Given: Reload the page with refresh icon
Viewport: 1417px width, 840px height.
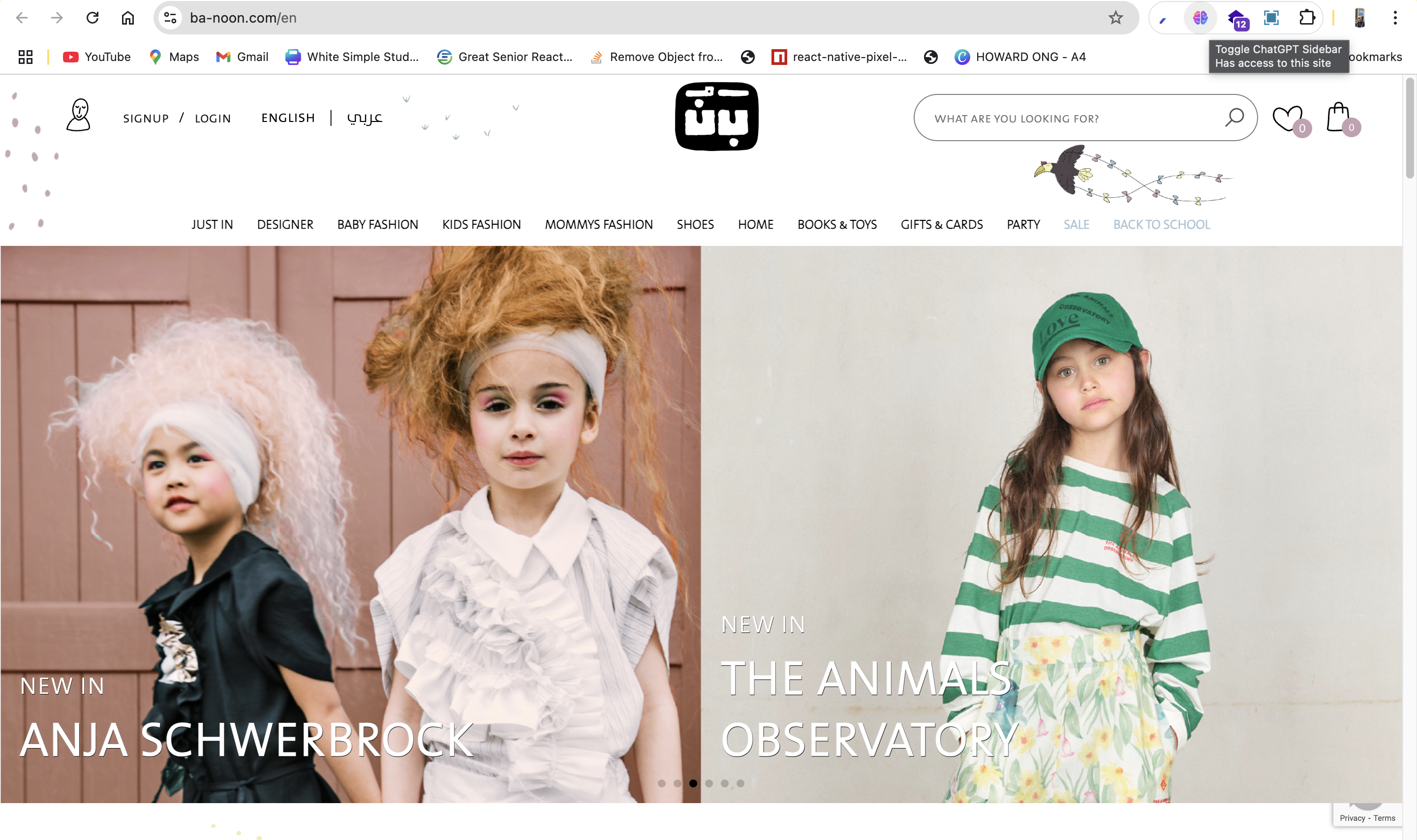Looking at the screenshot, I should click(92, 18).
